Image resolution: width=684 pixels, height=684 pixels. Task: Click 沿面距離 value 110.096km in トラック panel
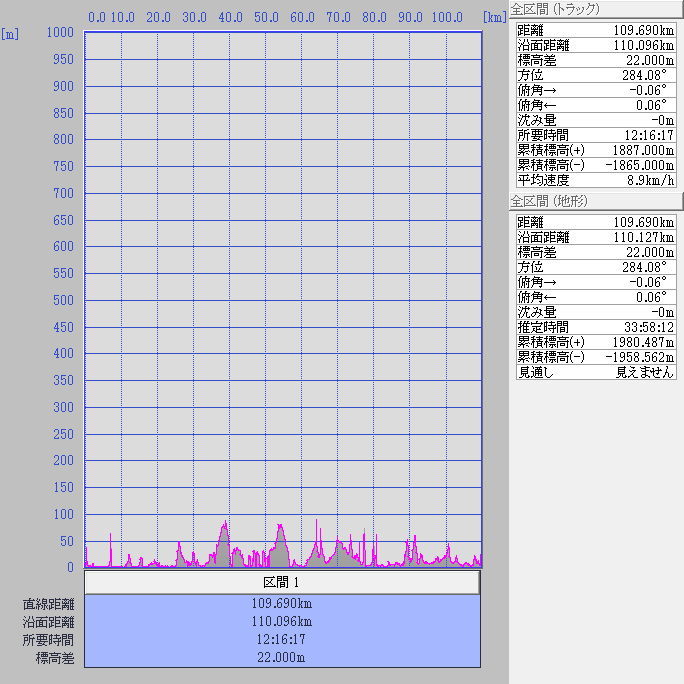click(x=643, y=45)
